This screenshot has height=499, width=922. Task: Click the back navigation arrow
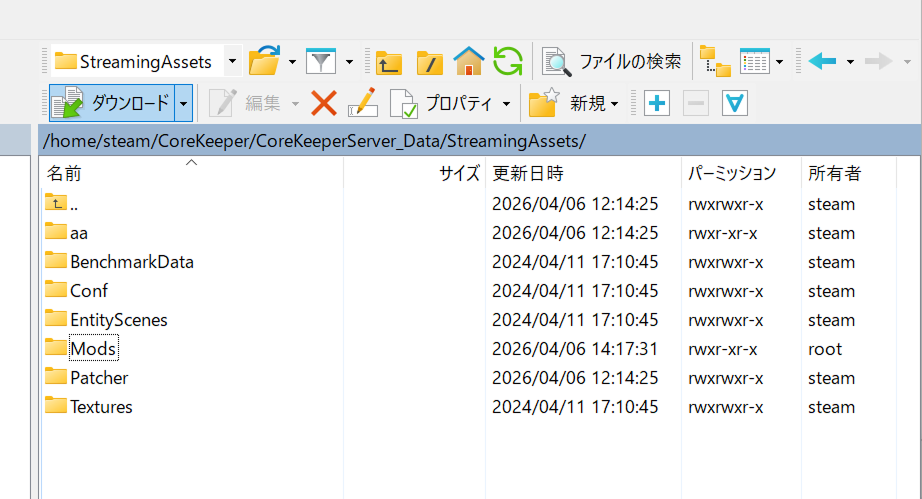pyautogui.click(x=822, y=62)
